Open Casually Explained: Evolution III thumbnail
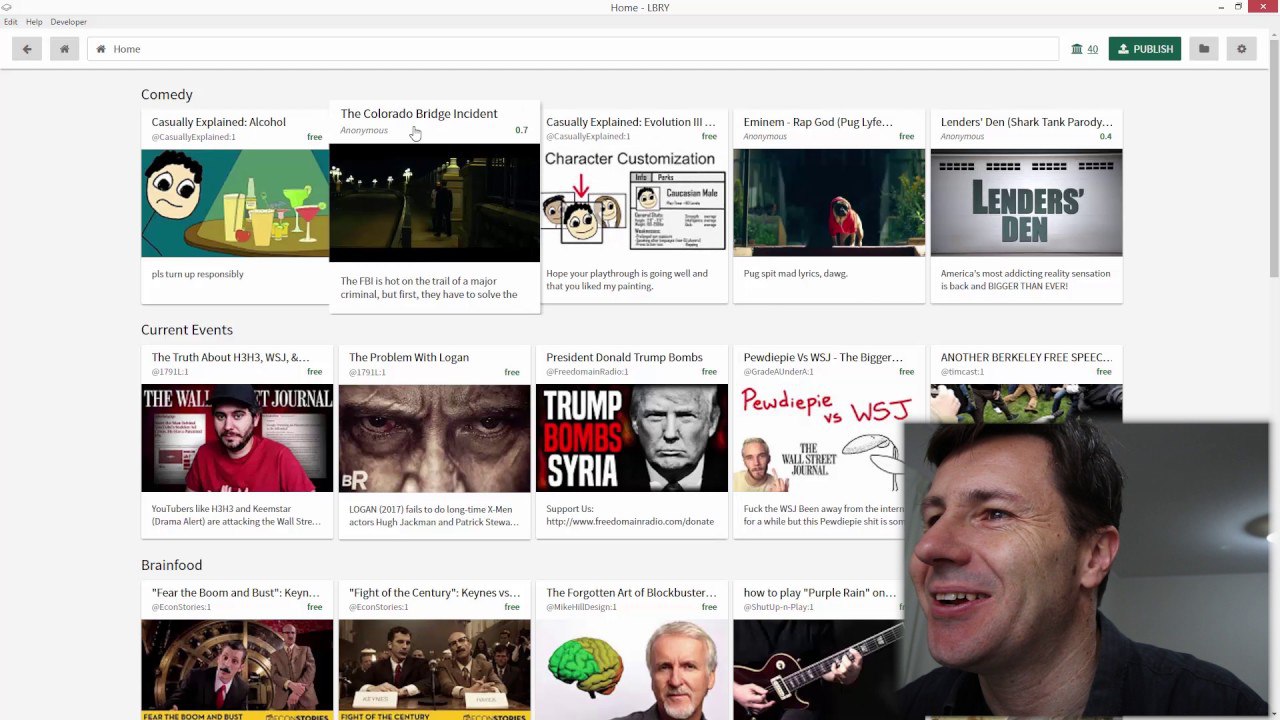This screenshot has width=1280, height=720. [x=632, y=203]
